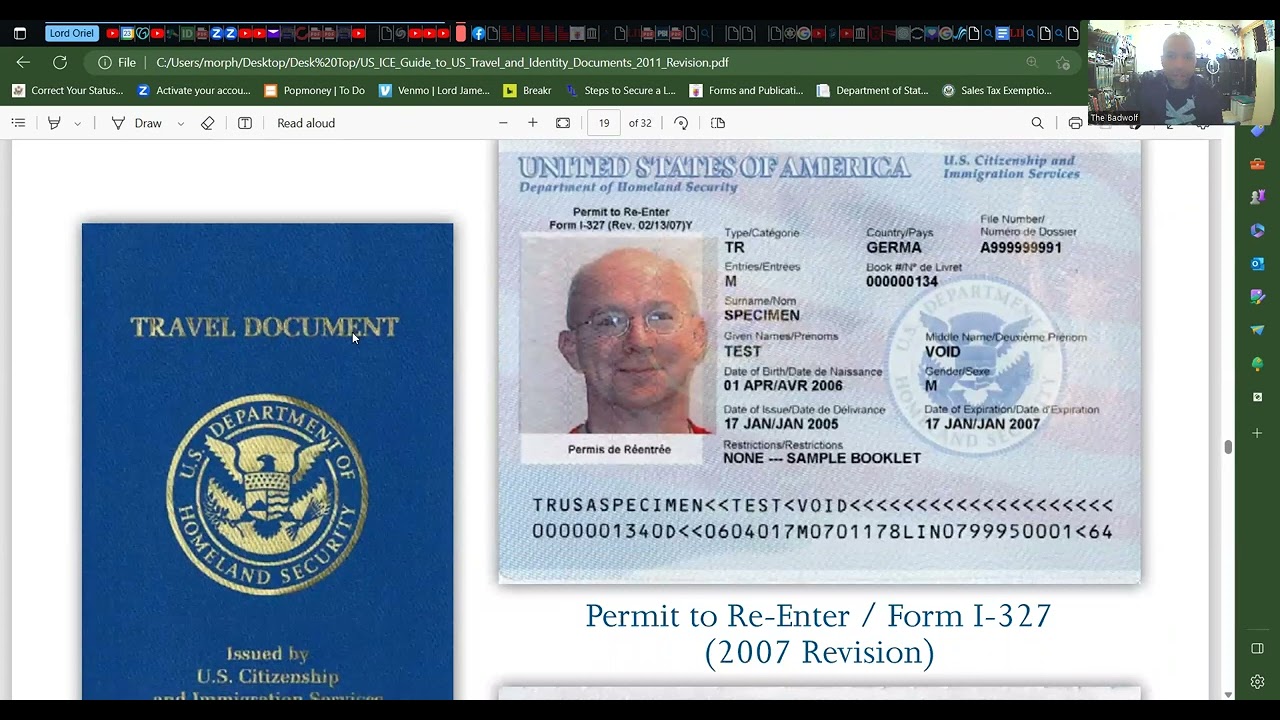
Task: Click the '(2007 Revision)' text
Action: [x=819, y=653]
